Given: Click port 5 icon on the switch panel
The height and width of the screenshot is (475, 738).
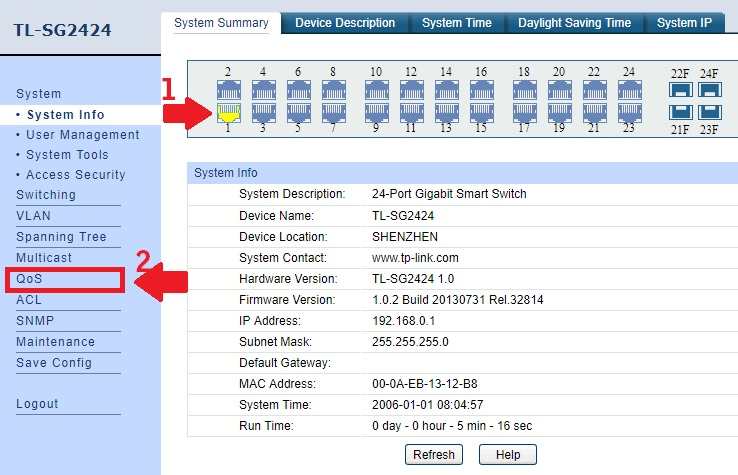Looking at the screenshot, I should (299, 113).
